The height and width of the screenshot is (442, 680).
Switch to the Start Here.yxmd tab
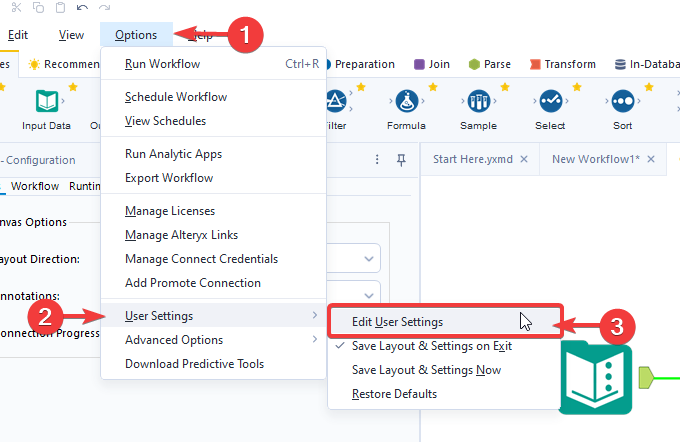tap(473, 159)
